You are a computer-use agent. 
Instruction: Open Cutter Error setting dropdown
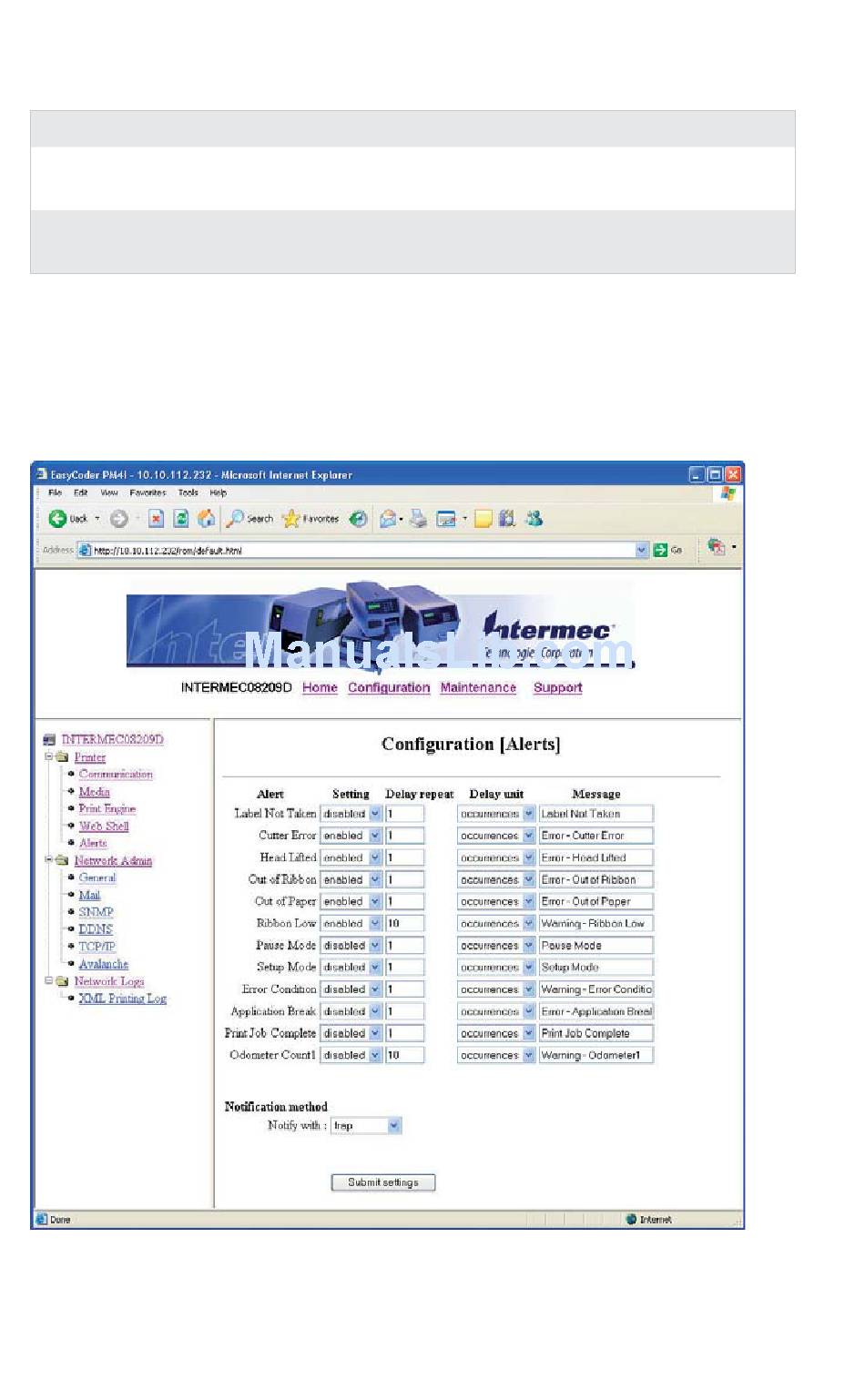375,836
